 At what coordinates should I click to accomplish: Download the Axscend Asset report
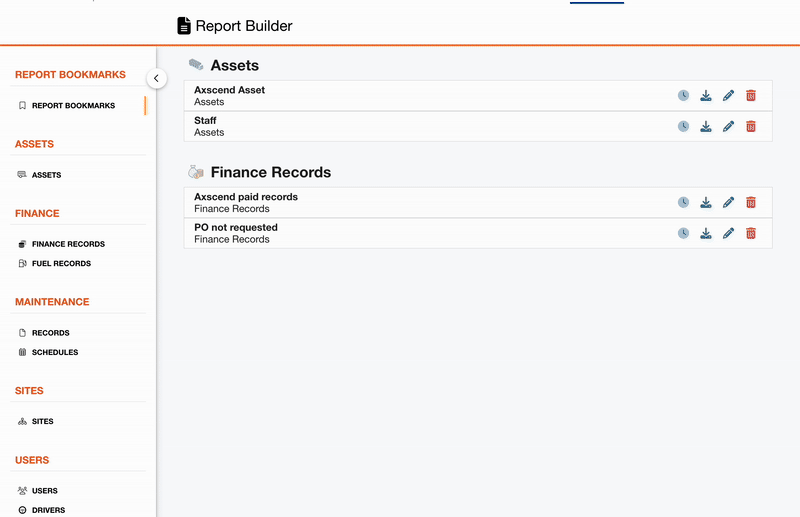tap(706, 96)
